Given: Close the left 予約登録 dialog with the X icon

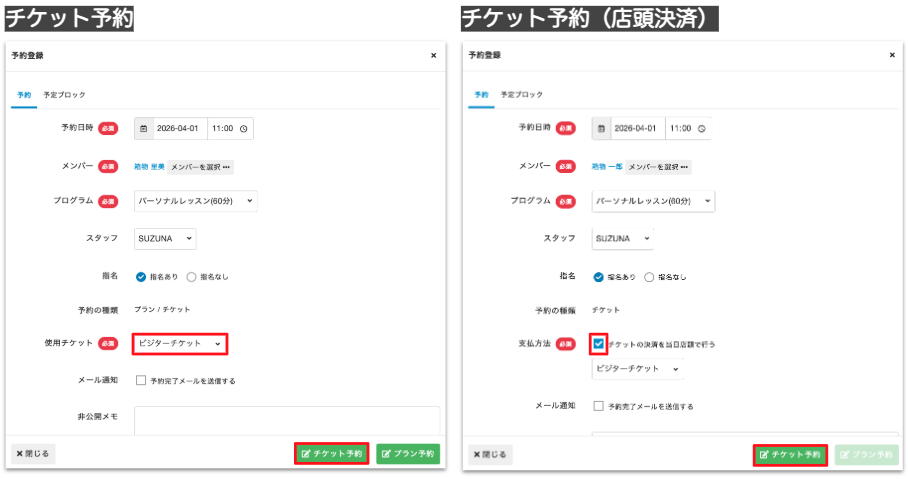Looking at the screenshot, I should point(433,56).
